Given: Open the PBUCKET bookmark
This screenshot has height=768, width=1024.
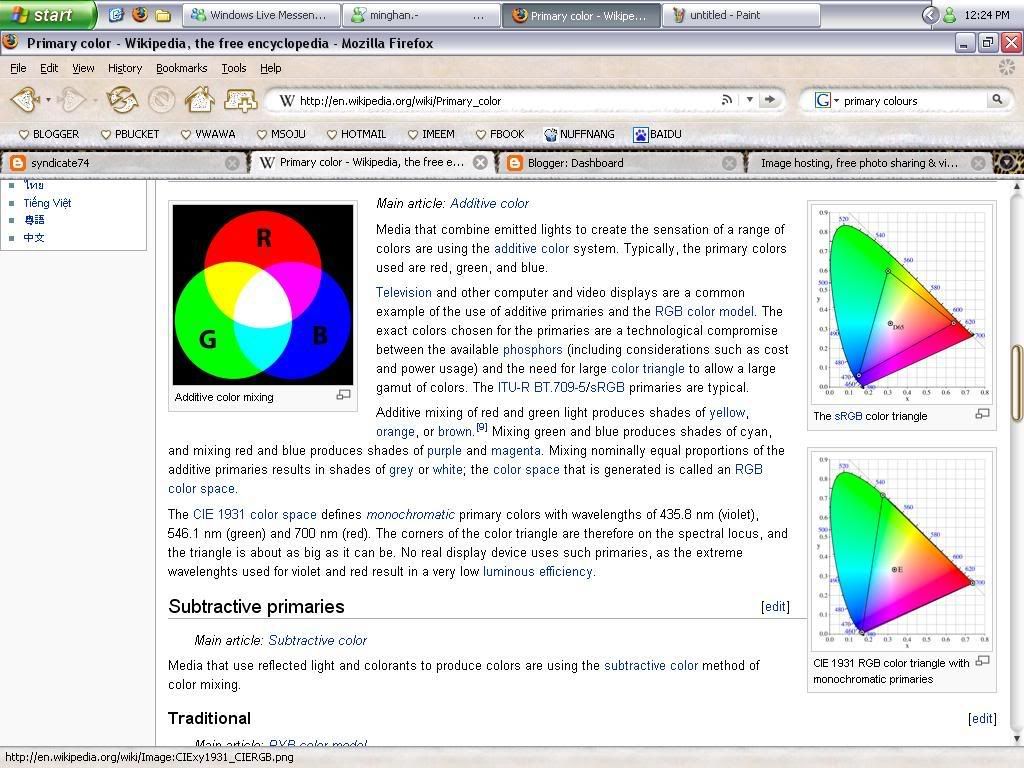Looking at the screenshot, I should tap(130, 134).
